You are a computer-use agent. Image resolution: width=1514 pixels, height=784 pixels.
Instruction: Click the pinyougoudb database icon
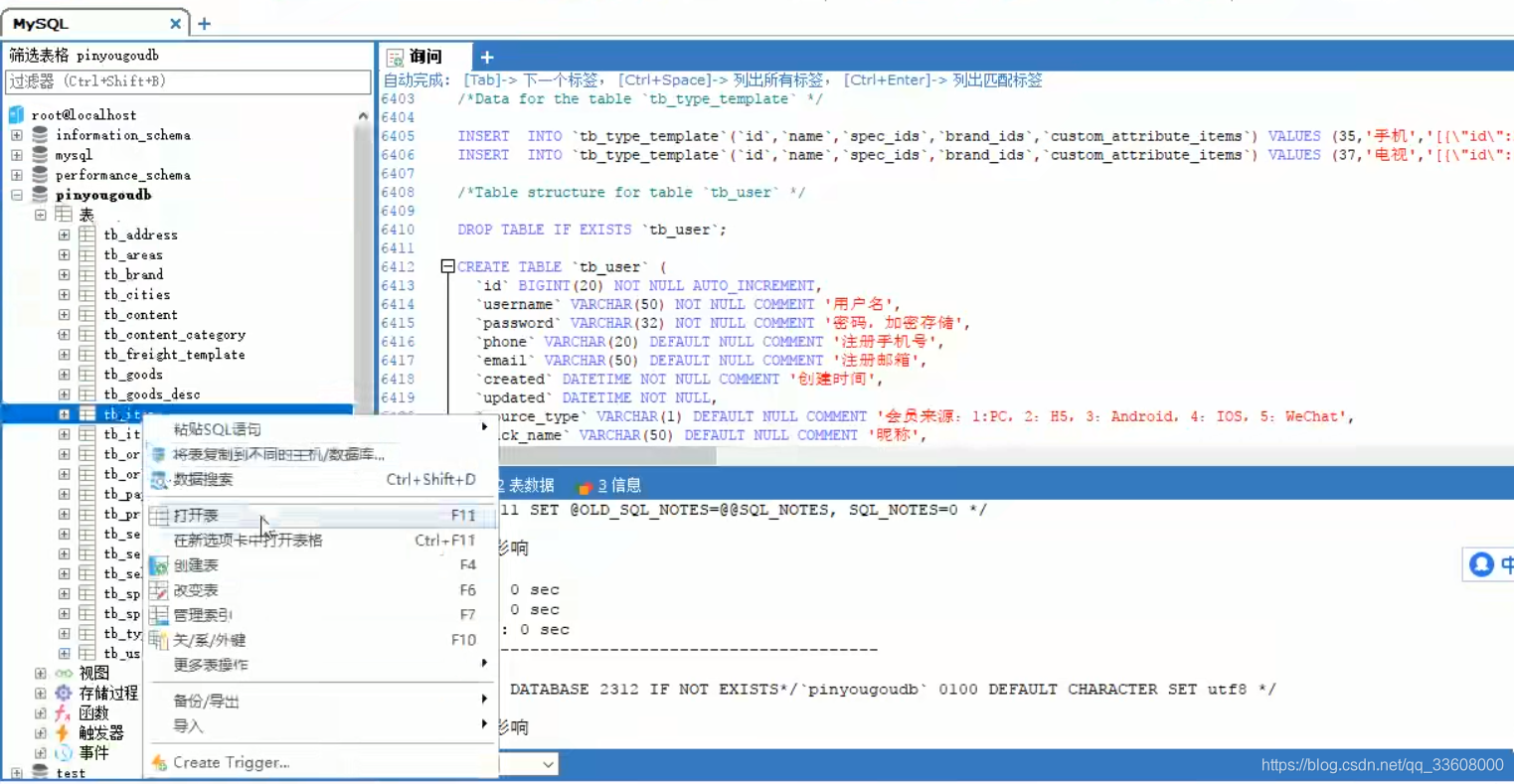coord(40,195)
